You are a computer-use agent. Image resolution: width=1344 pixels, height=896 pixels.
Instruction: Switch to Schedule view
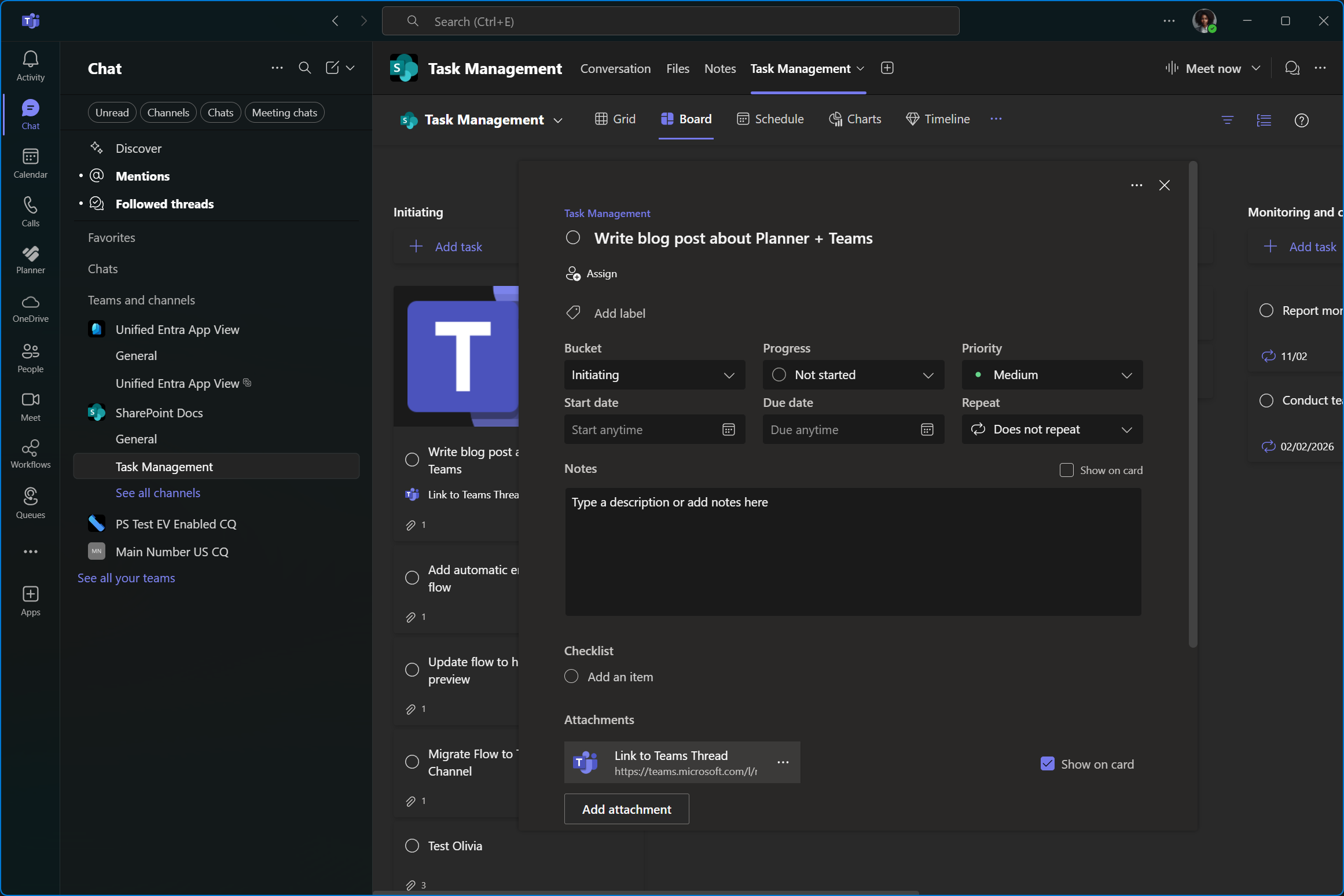coord(770,119)
